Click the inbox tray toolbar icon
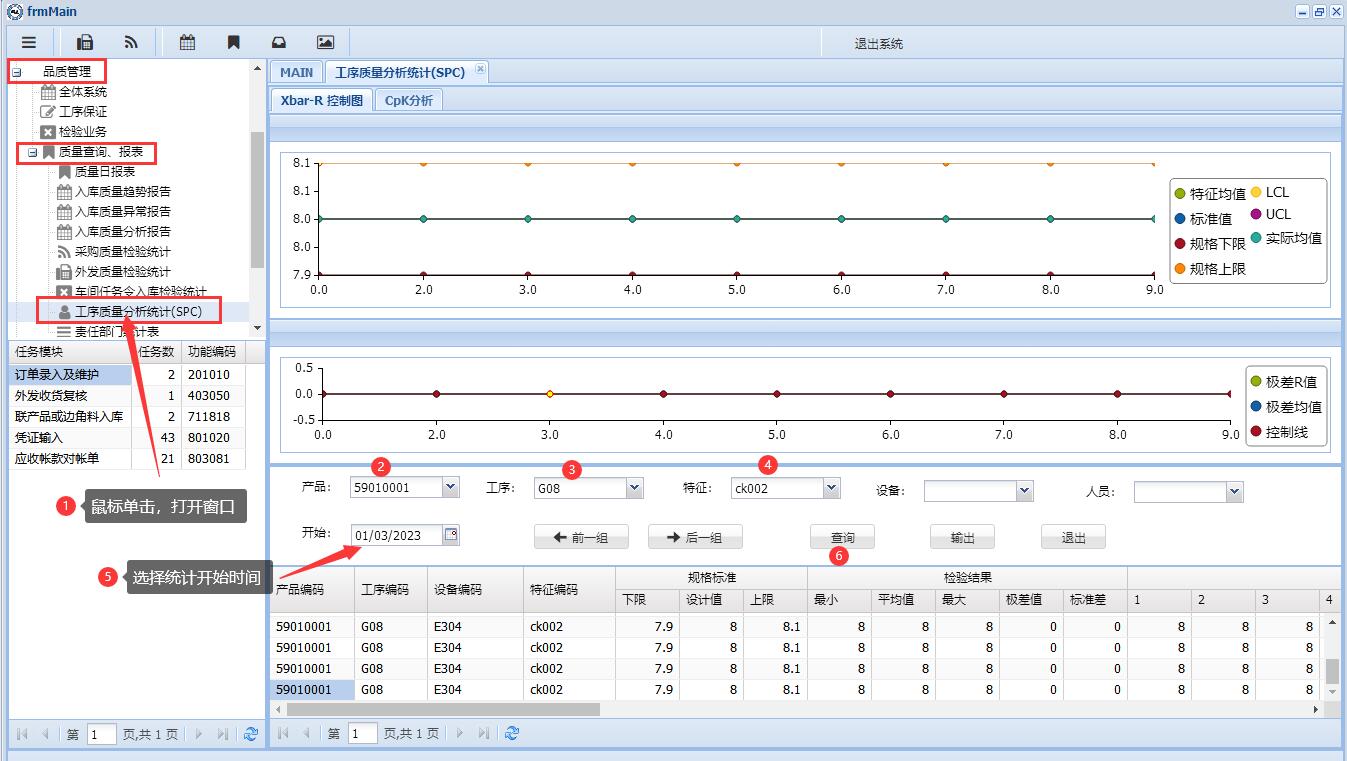 coord(279,42)
